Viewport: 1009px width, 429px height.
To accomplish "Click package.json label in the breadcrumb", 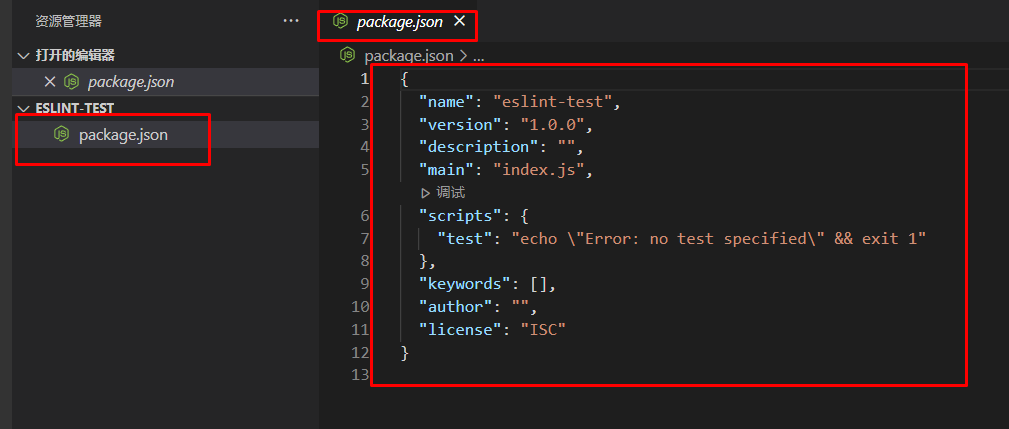I will [x=408, y=56].
